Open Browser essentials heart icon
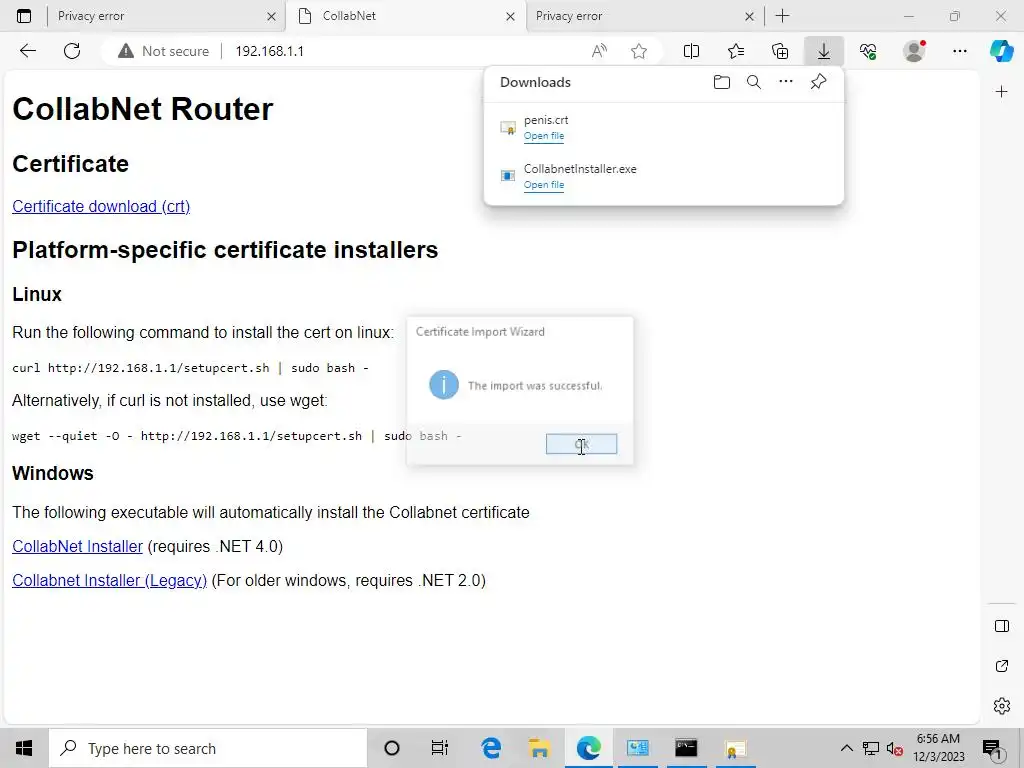This screenshot has width=1024, height=768. (x=868, y=51)
